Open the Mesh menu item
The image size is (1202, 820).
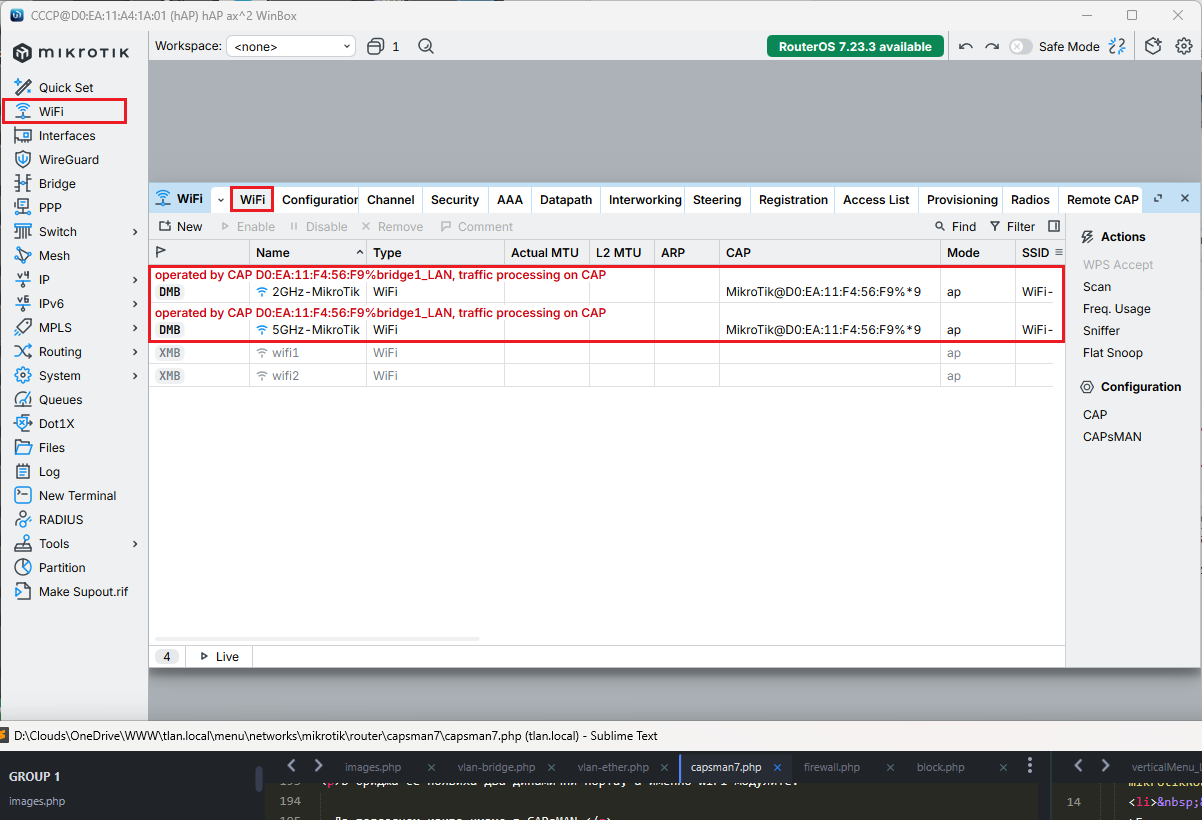[x=54, y=255]
